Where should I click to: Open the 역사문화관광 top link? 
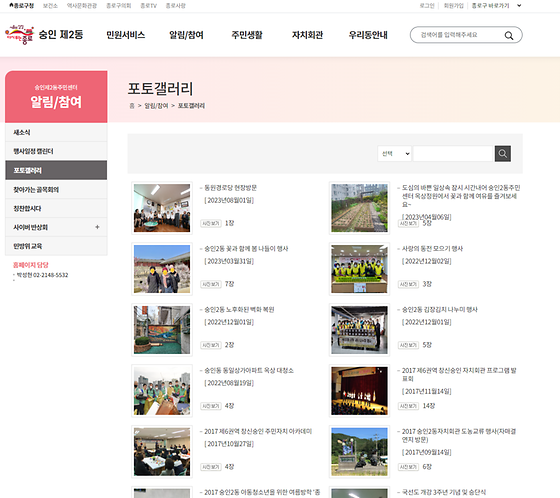click(x=82, y=5)
